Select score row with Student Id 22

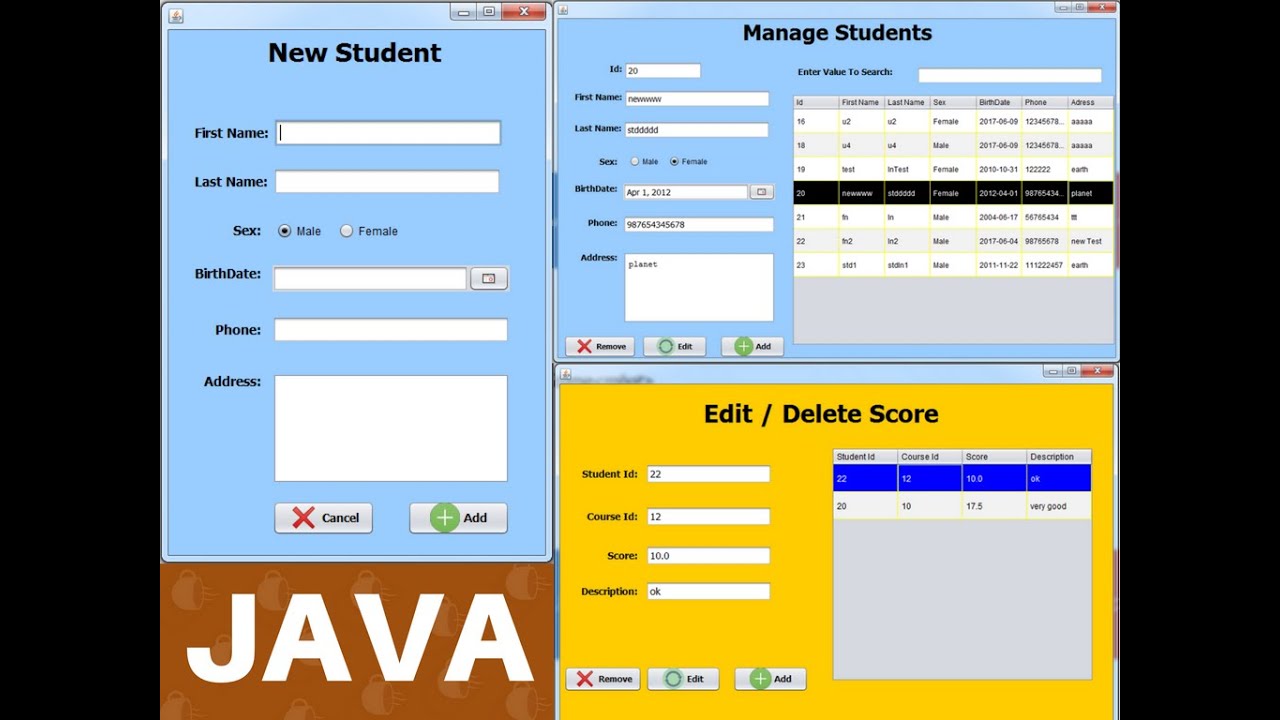coord(962,479)
